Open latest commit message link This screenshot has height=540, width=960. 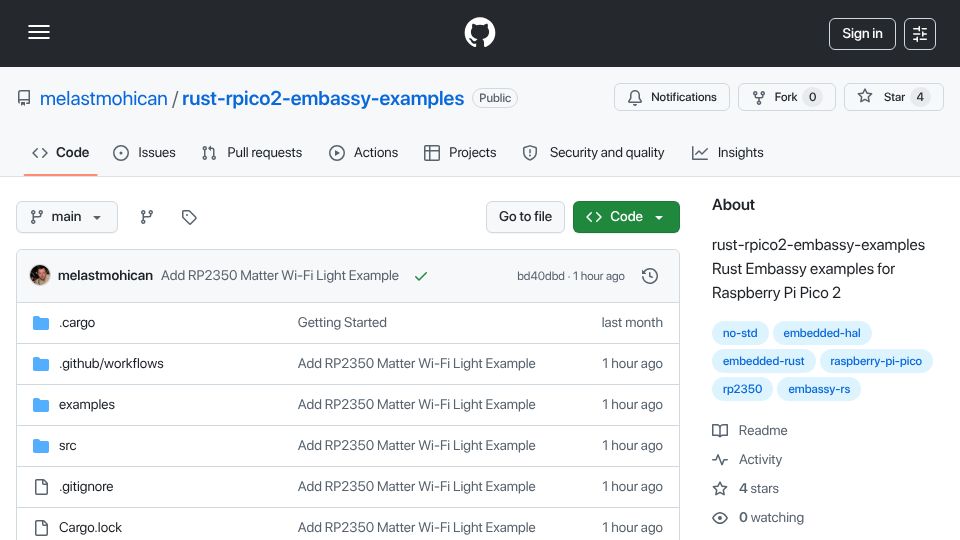click(280, 276)
